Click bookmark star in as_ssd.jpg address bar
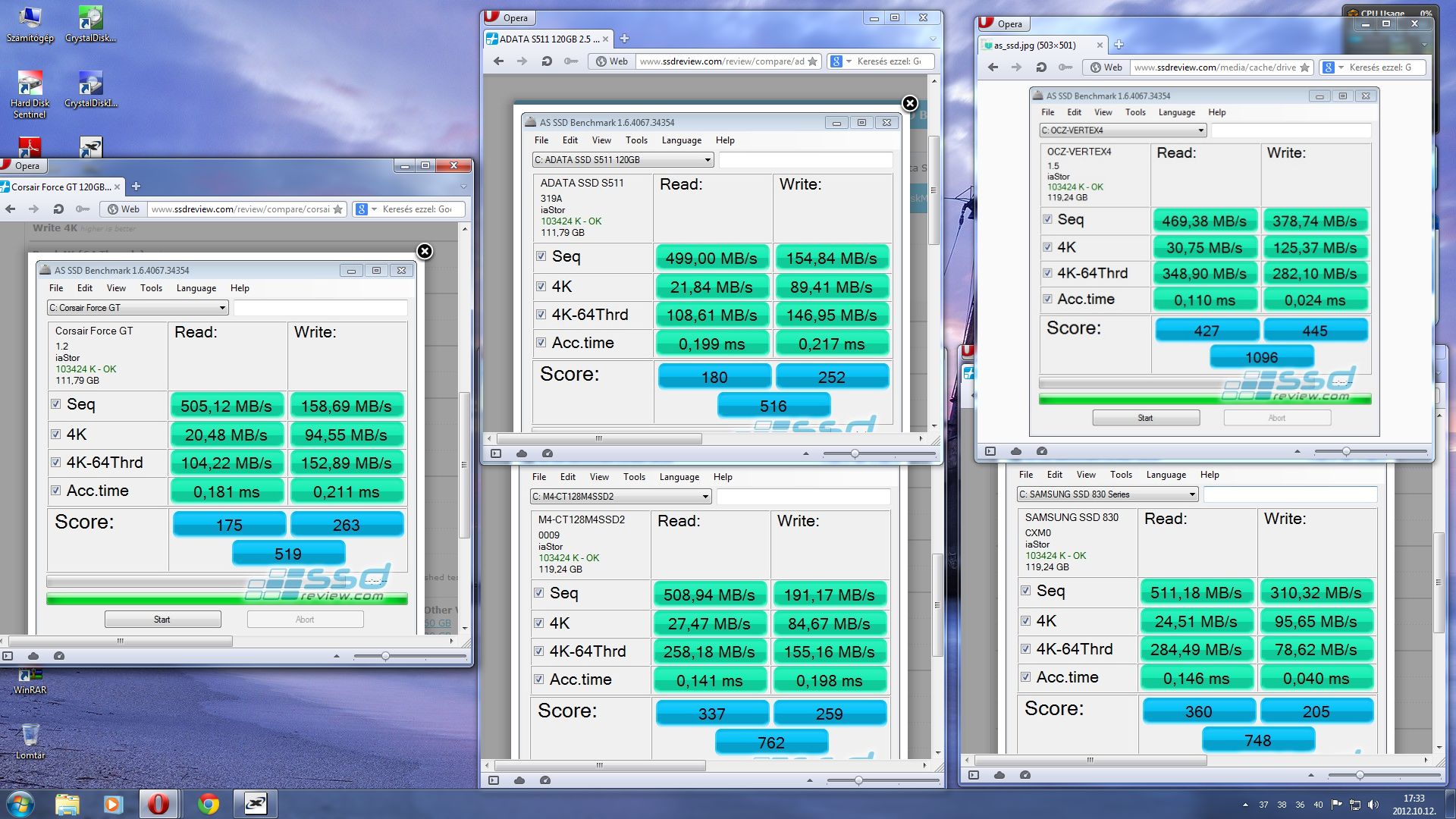The image size is (1456, 819). coord(1304,67)
